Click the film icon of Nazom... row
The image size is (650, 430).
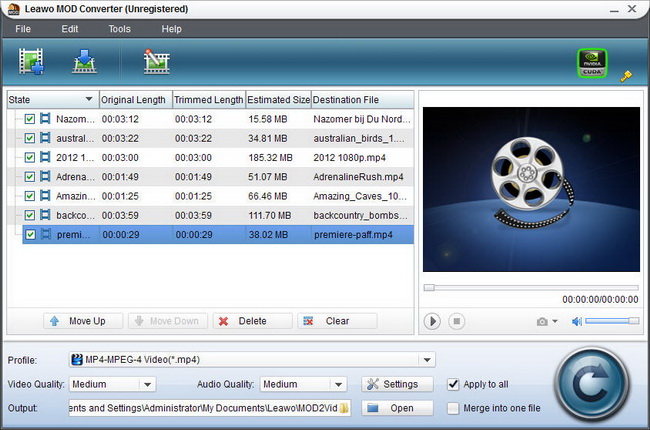point(45,119)
